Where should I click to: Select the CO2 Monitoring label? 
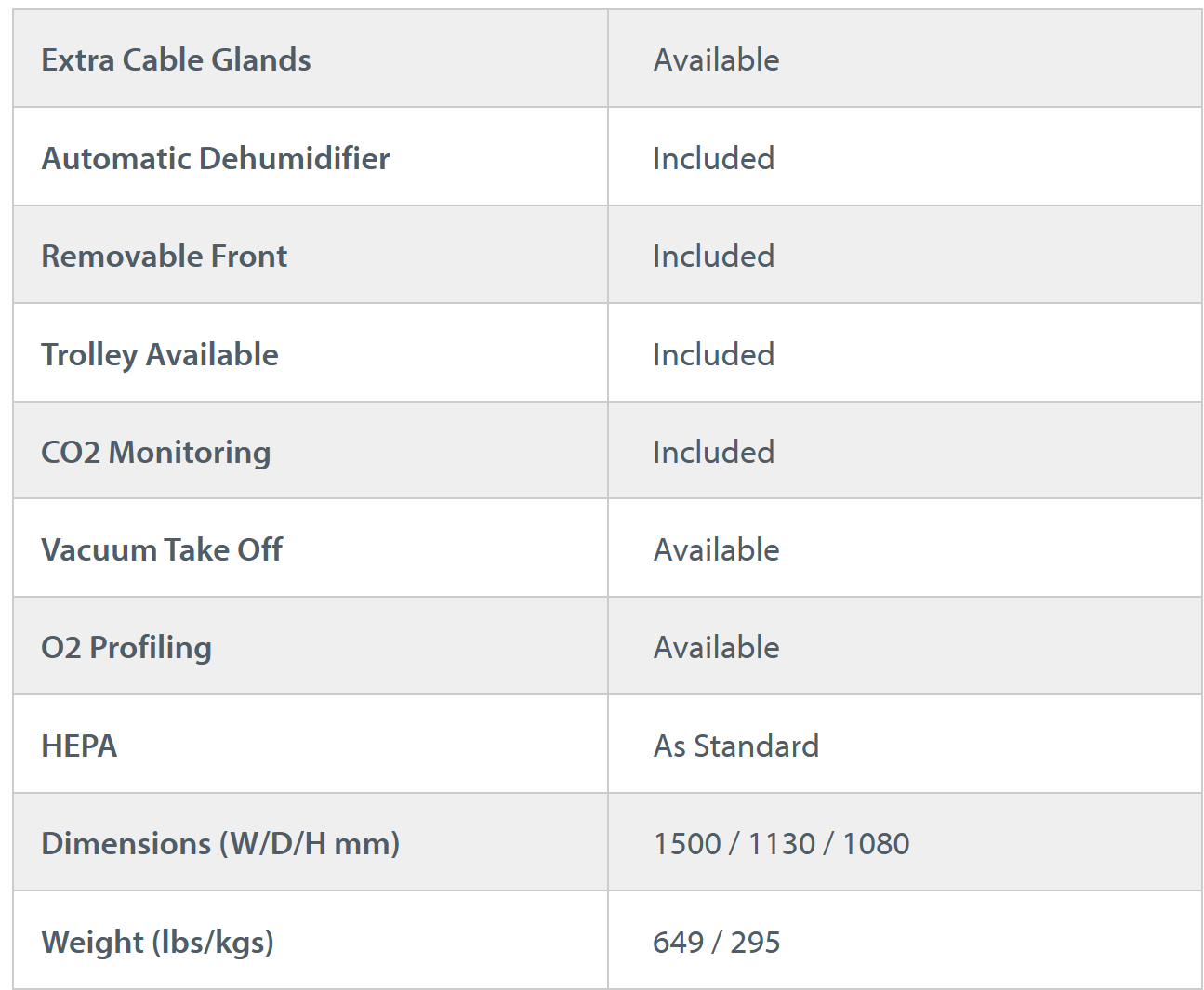pos(156,453)
